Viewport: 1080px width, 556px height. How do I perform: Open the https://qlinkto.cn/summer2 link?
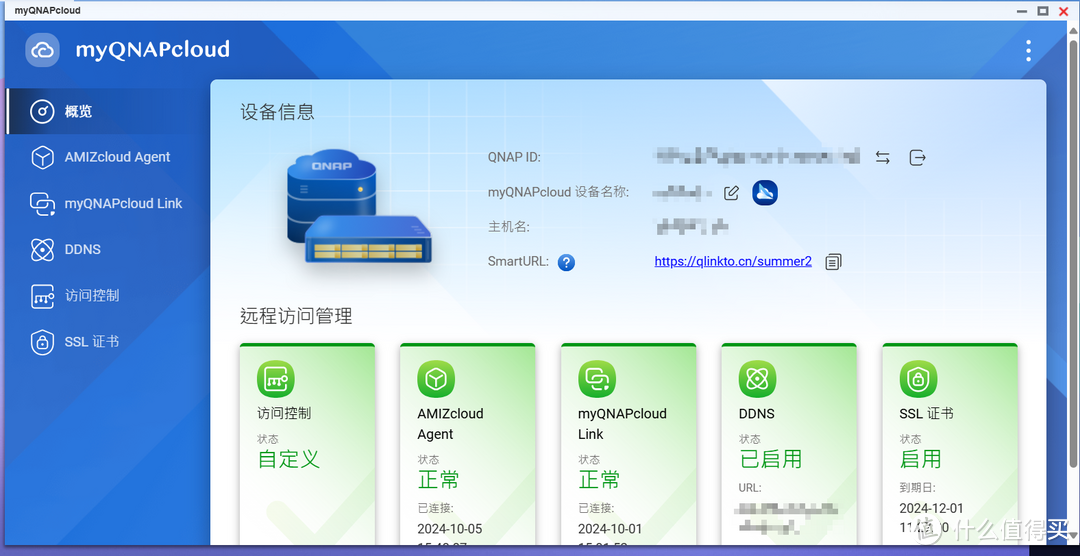pyautogui.click(x=733, y=262)
